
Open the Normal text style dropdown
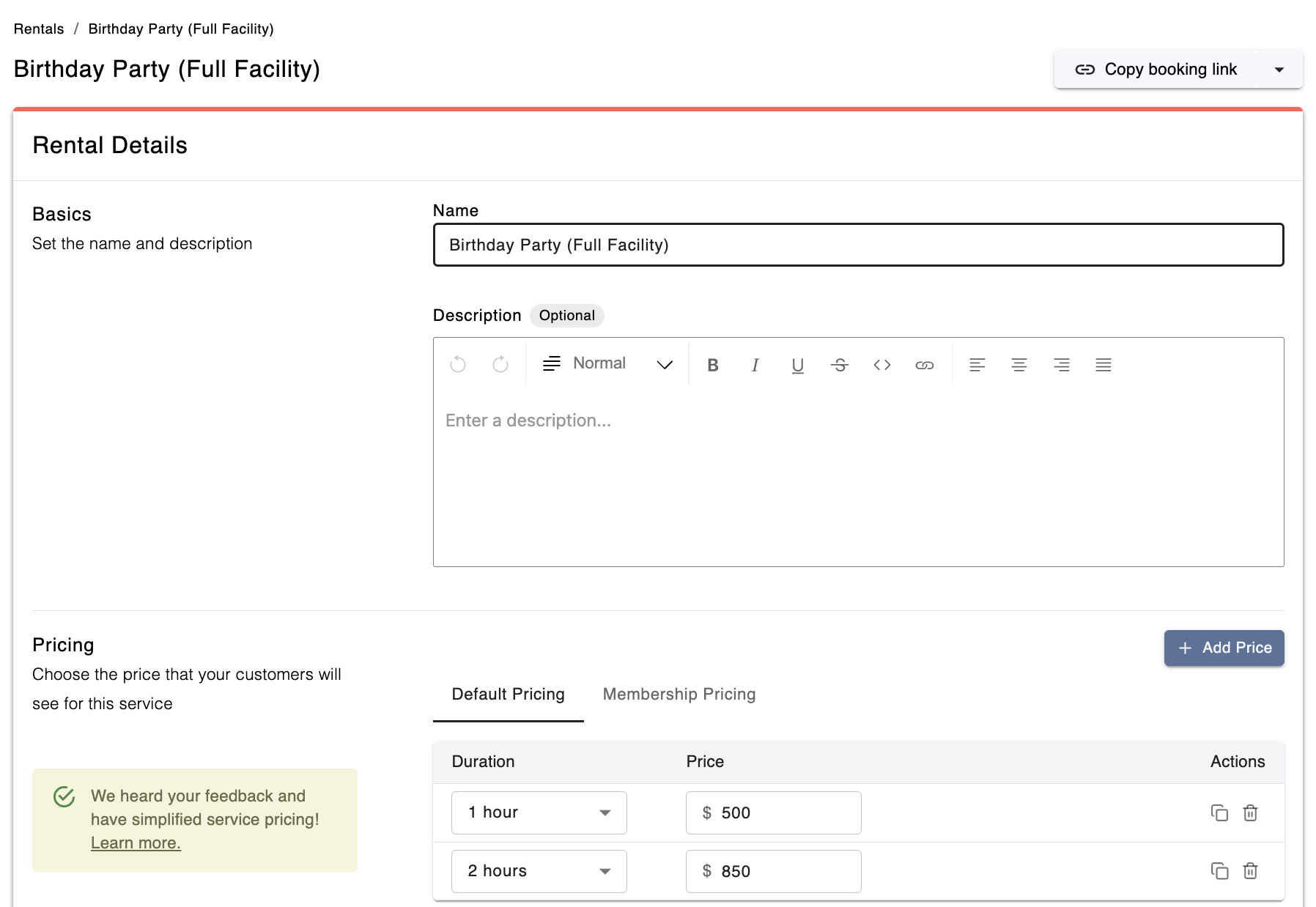coord(607,364)
